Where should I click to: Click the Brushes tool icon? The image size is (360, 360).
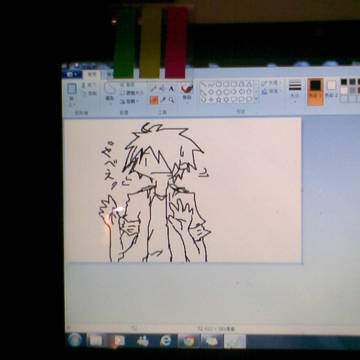pyautogui.click(x=187, y=88)
